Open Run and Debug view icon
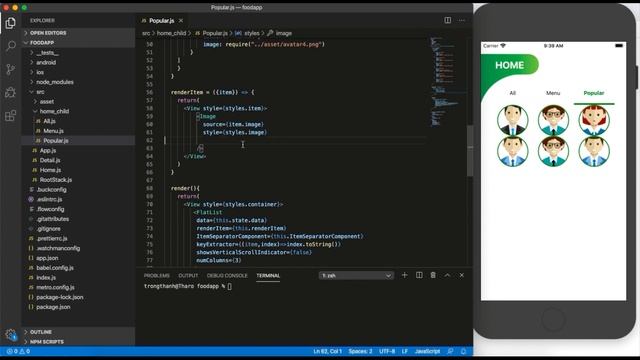 [x=11, y=92]
